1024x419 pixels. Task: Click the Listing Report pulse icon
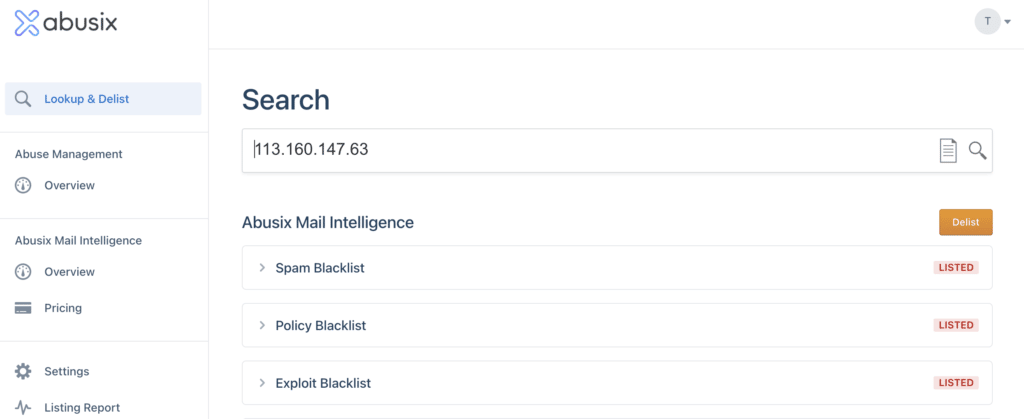click(23, 408)
